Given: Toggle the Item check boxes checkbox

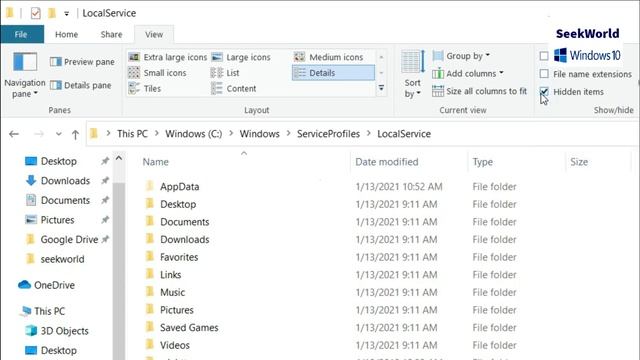Looking at the screenshot, I should (544, 56).
